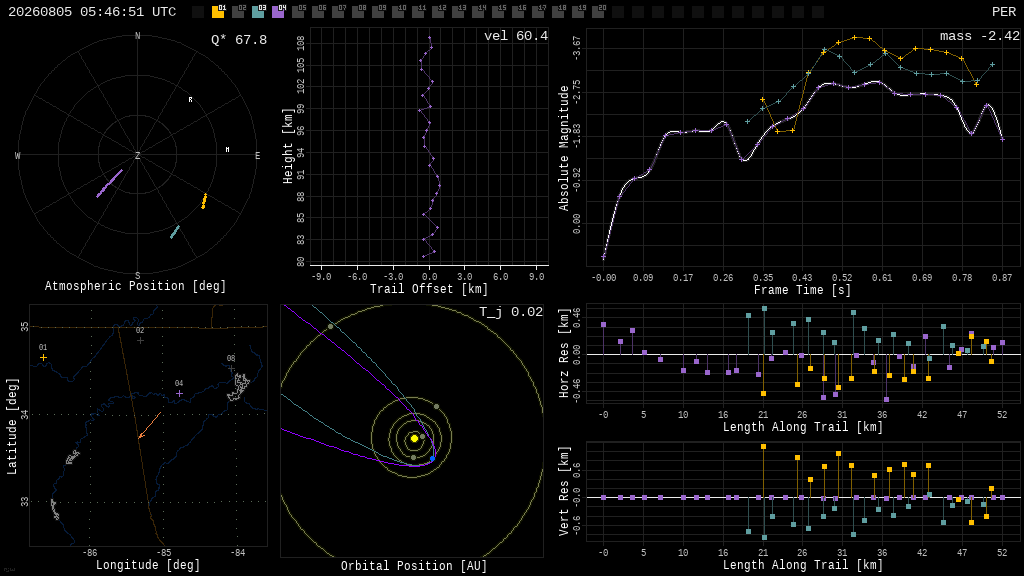Select station box 20 in top bar
This screenshot has height=576, width=1024.
coord(598,11)
